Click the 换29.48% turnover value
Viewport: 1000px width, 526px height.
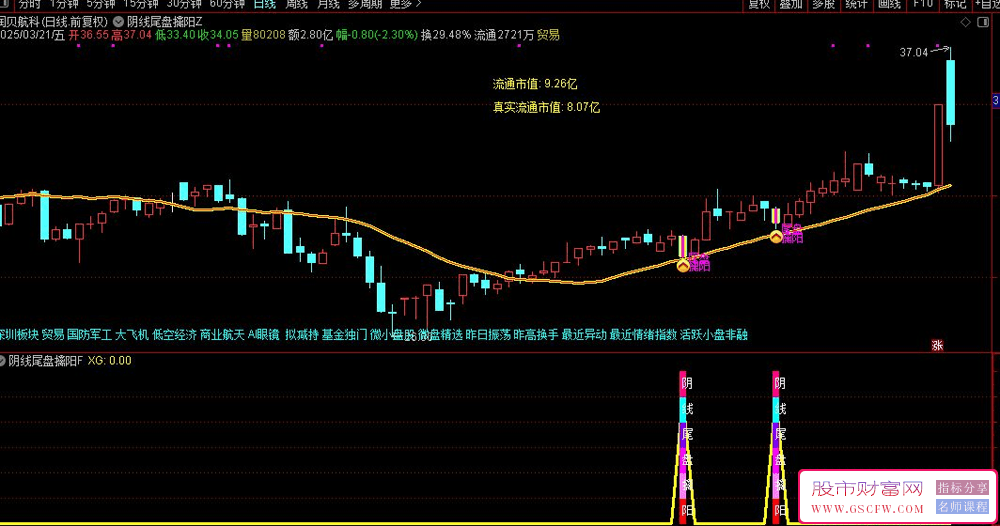(x=446, y=35)
